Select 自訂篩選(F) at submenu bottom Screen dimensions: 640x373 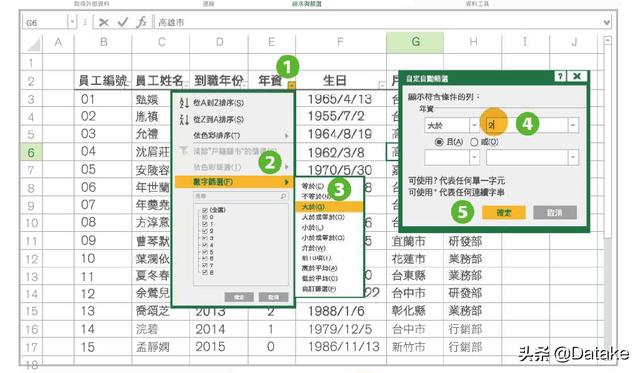click(x=318, y=289)
